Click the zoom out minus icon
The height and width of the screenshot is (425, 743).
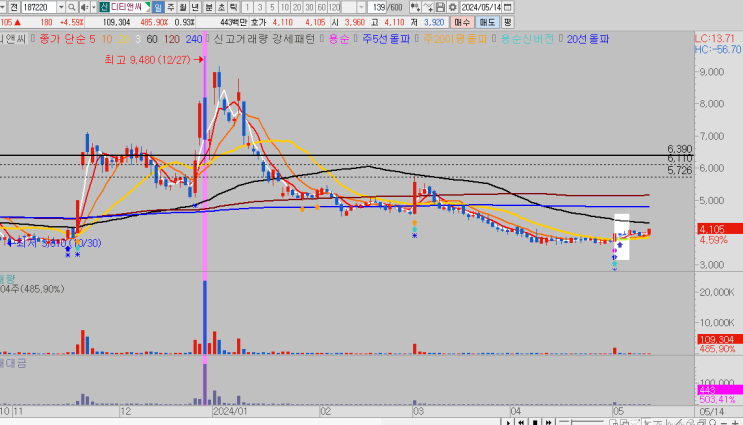click(724, 422)
